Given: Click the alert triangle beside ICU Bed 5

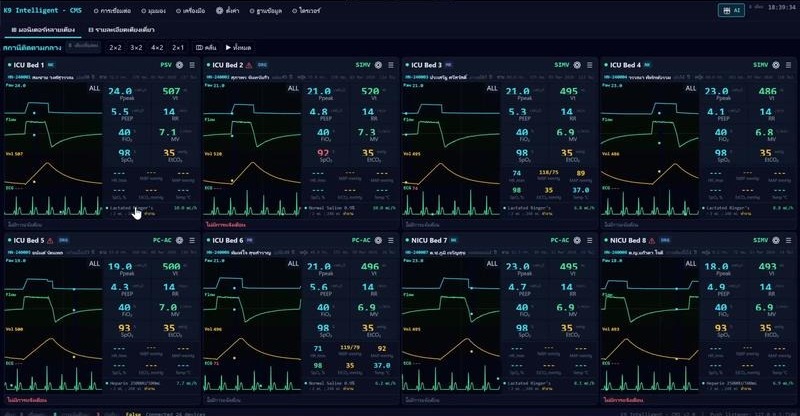Looking at the screenshot, I should 50,240.
